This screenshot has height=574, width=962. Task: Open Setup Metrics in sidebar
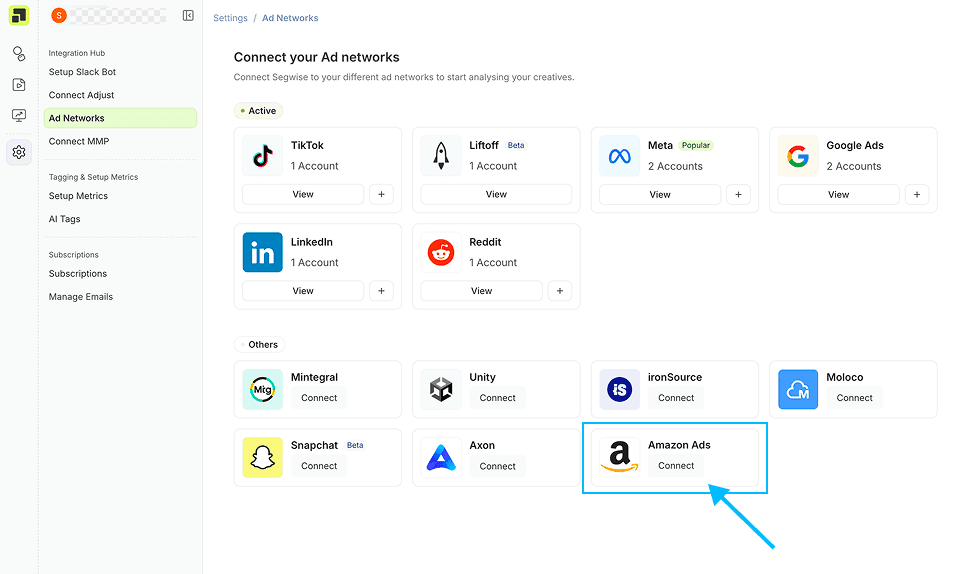(79, 196)
